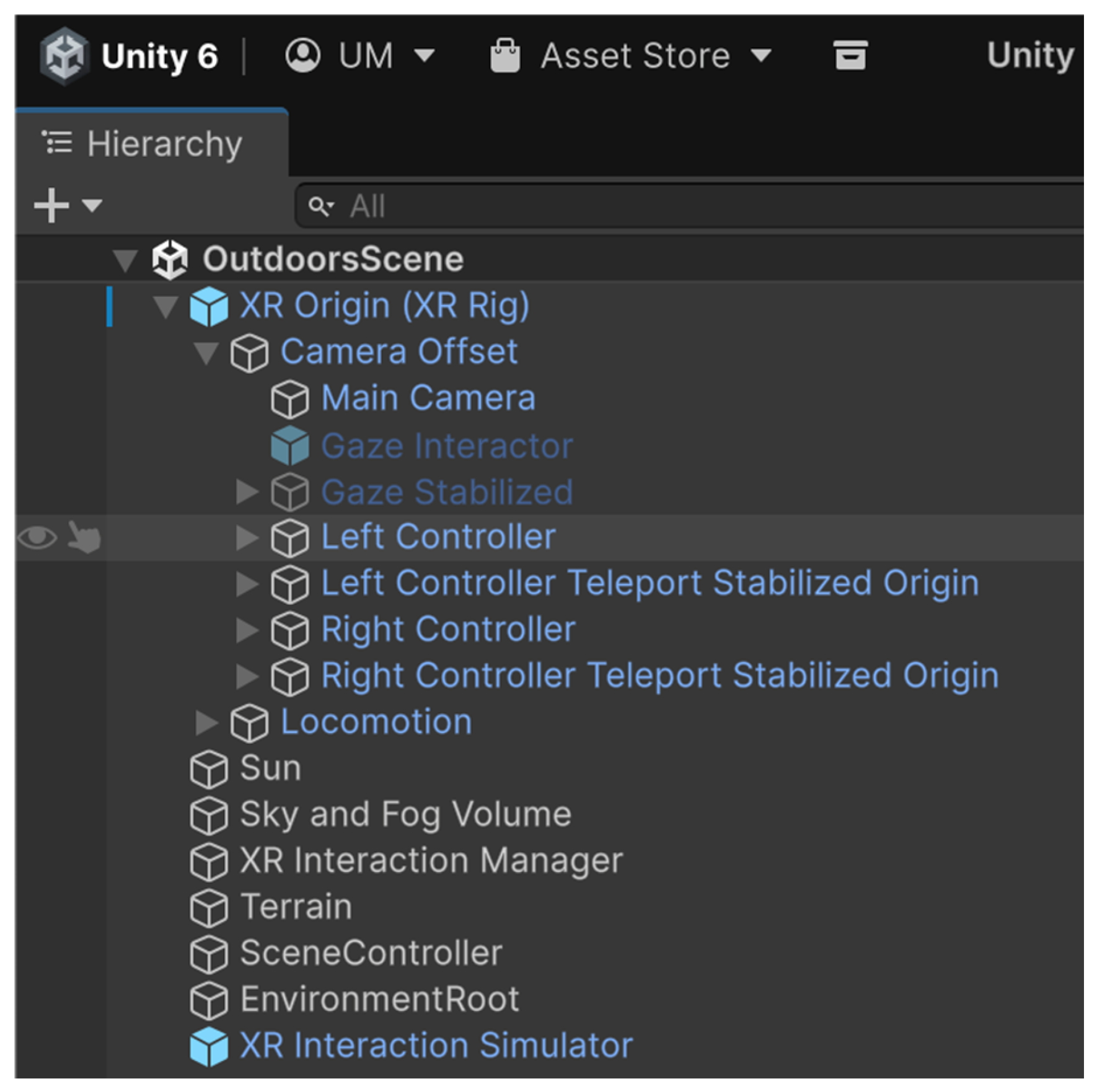
Task: Expand the Locomotion object
Action: (x=206, y=722)
